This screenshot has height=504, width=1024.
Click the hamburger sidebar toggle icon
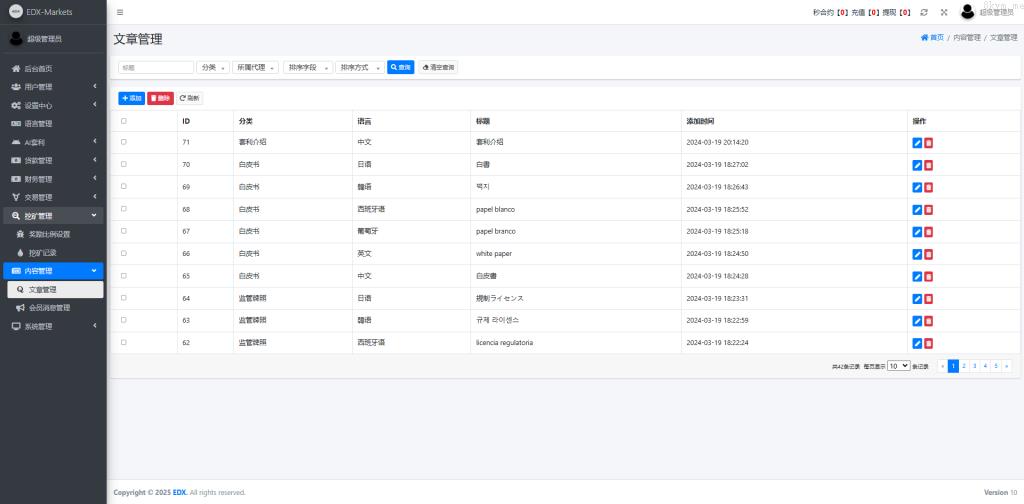coord(120,12)
